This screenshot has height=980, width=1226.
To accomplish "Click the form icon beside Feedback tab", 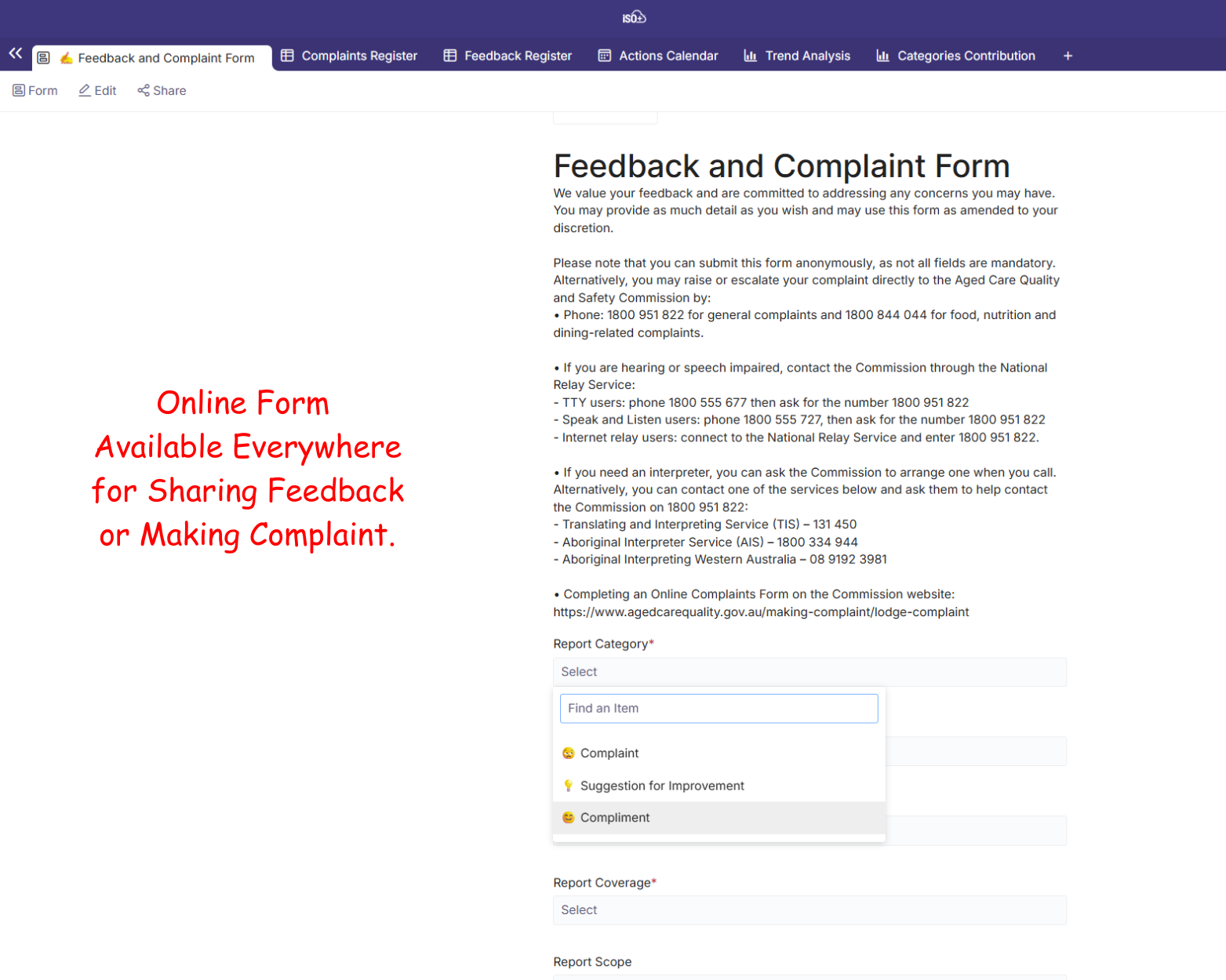I will click(x=44, y=58).
